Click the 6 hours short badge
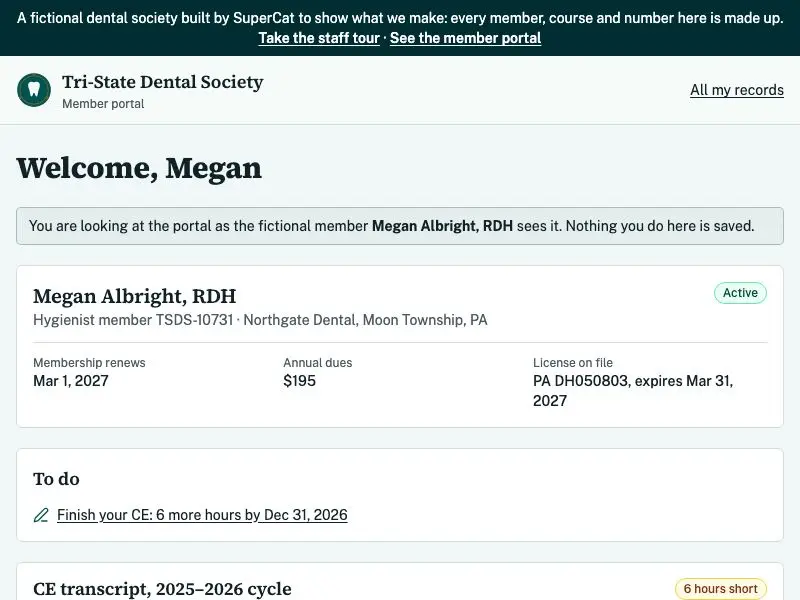 click(720, 589)
